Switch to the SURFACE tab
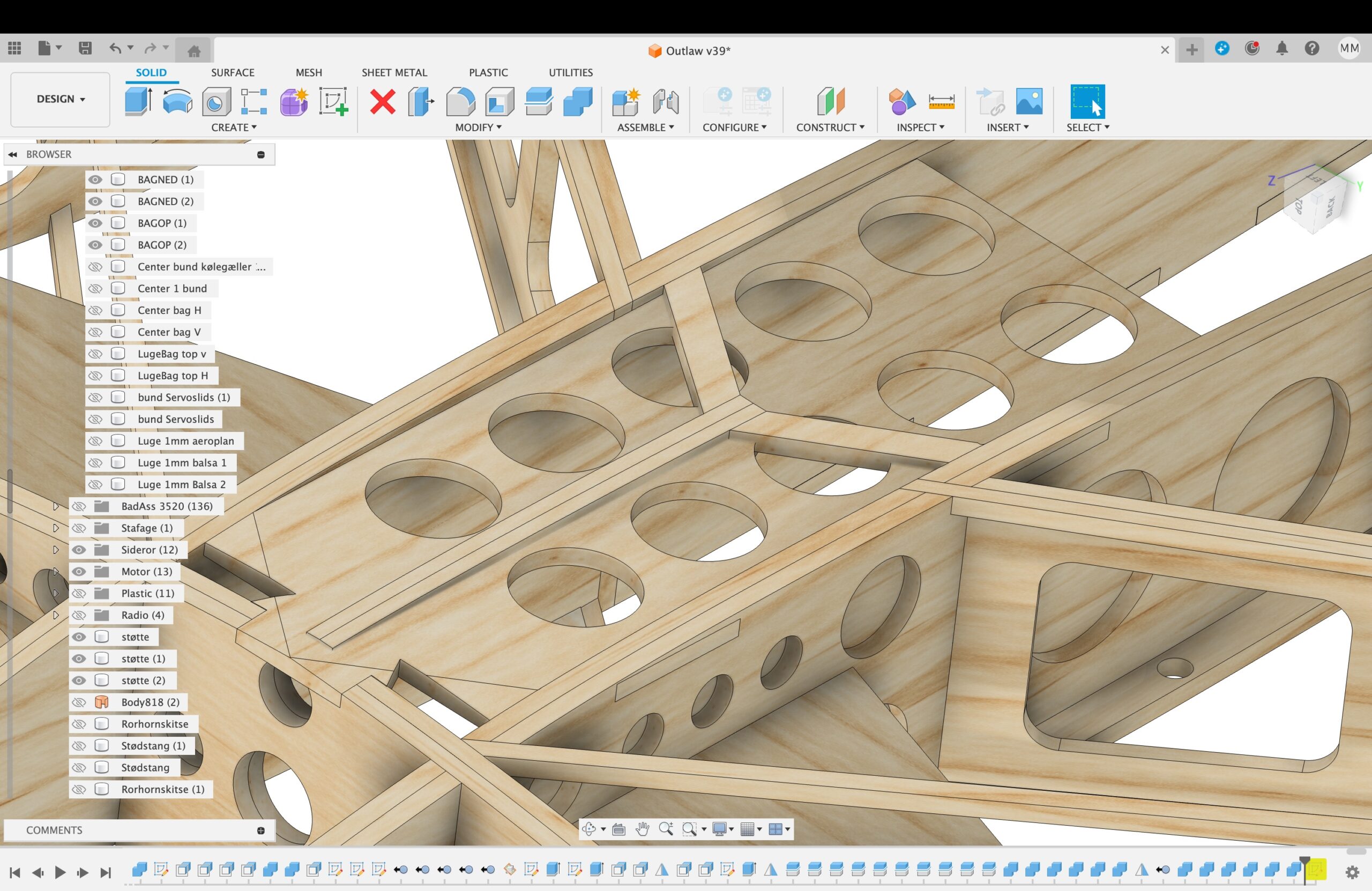Screen dimensions: 1372x891 tap(232, 73)
